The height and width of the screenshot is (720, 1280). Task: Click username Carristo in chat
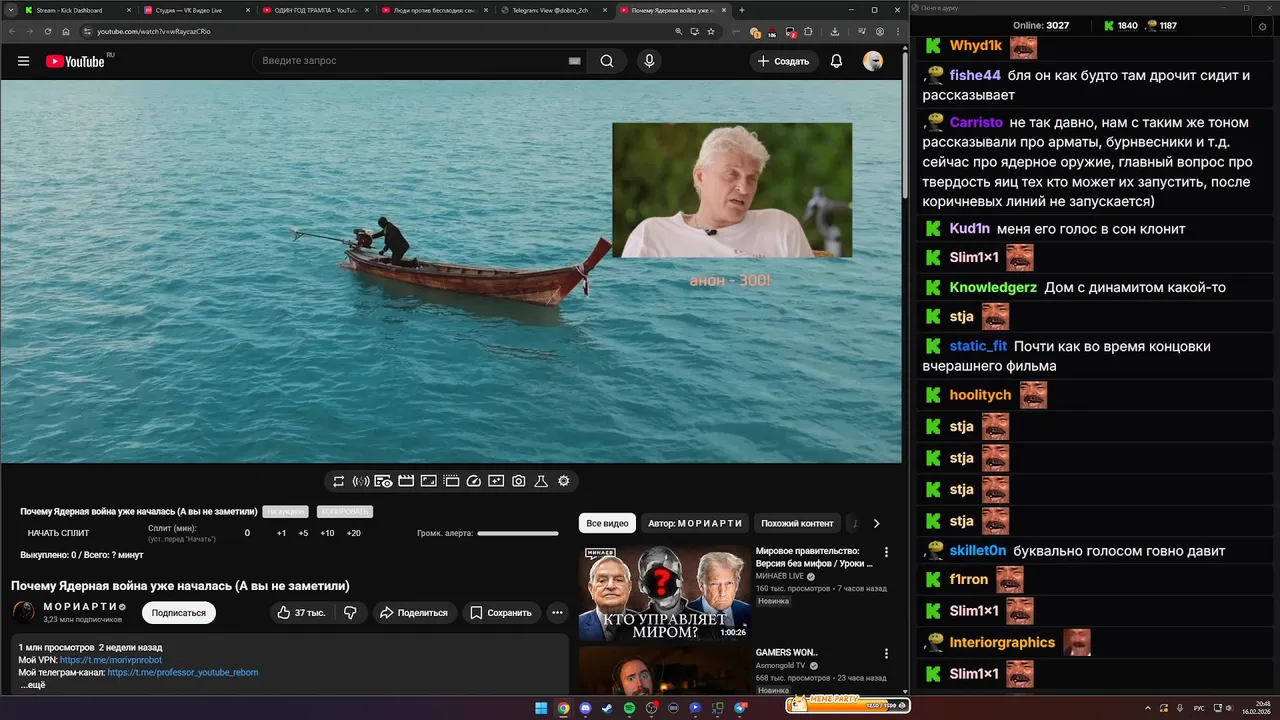976,122
